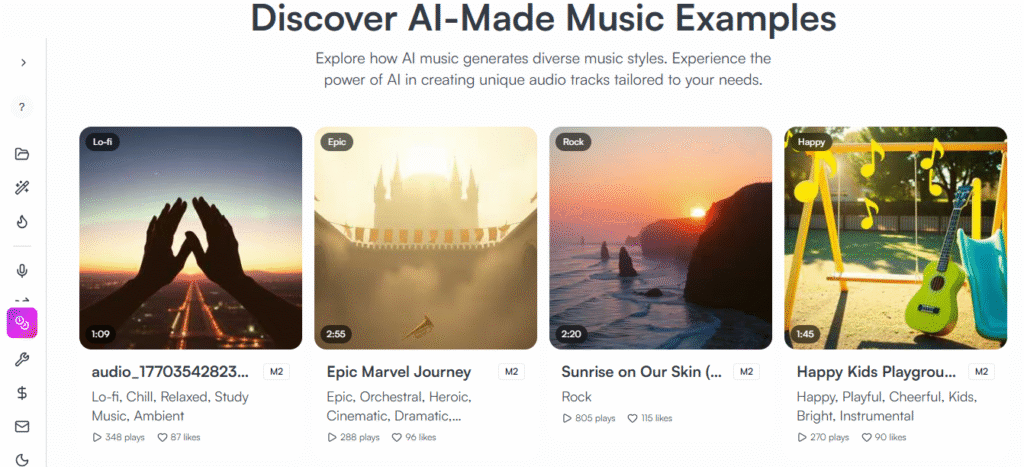Screen dimensions: 1024x467
Task: Click the highlighted purple sidebar icon
Action: tap(22, 323)
